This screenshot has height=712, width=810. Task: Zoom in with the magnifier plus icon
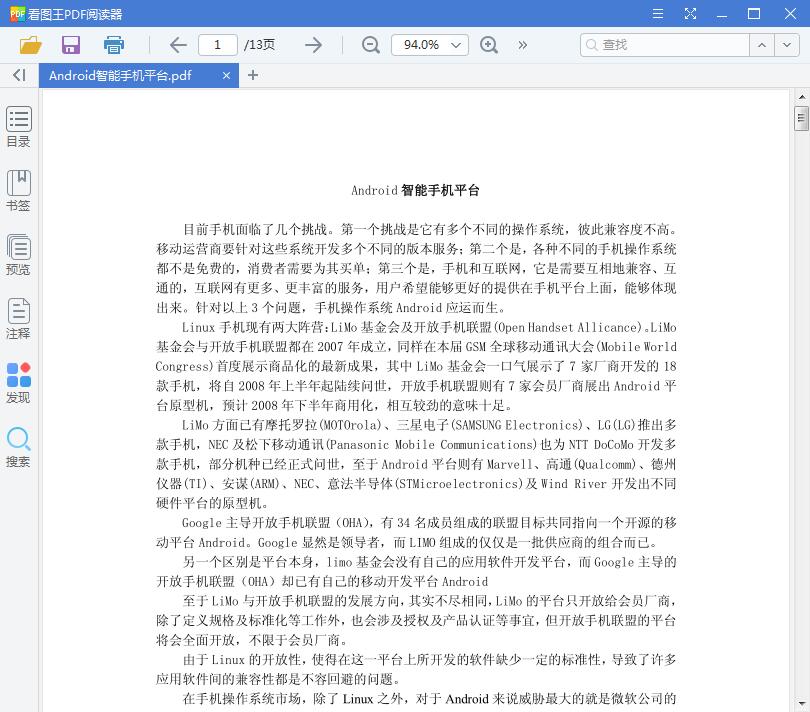(489, 45)
